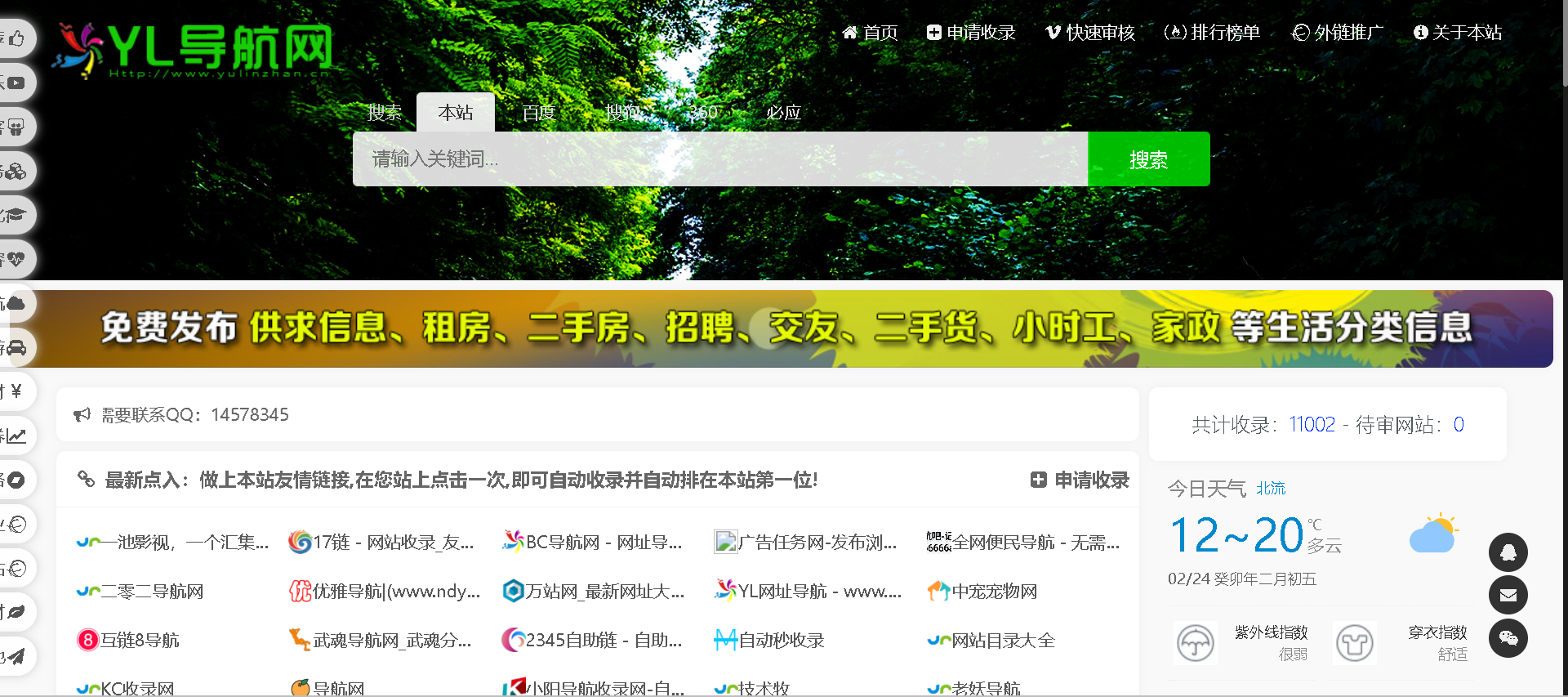
Task: Select the 本站 search tab
Action: point(456,112)
